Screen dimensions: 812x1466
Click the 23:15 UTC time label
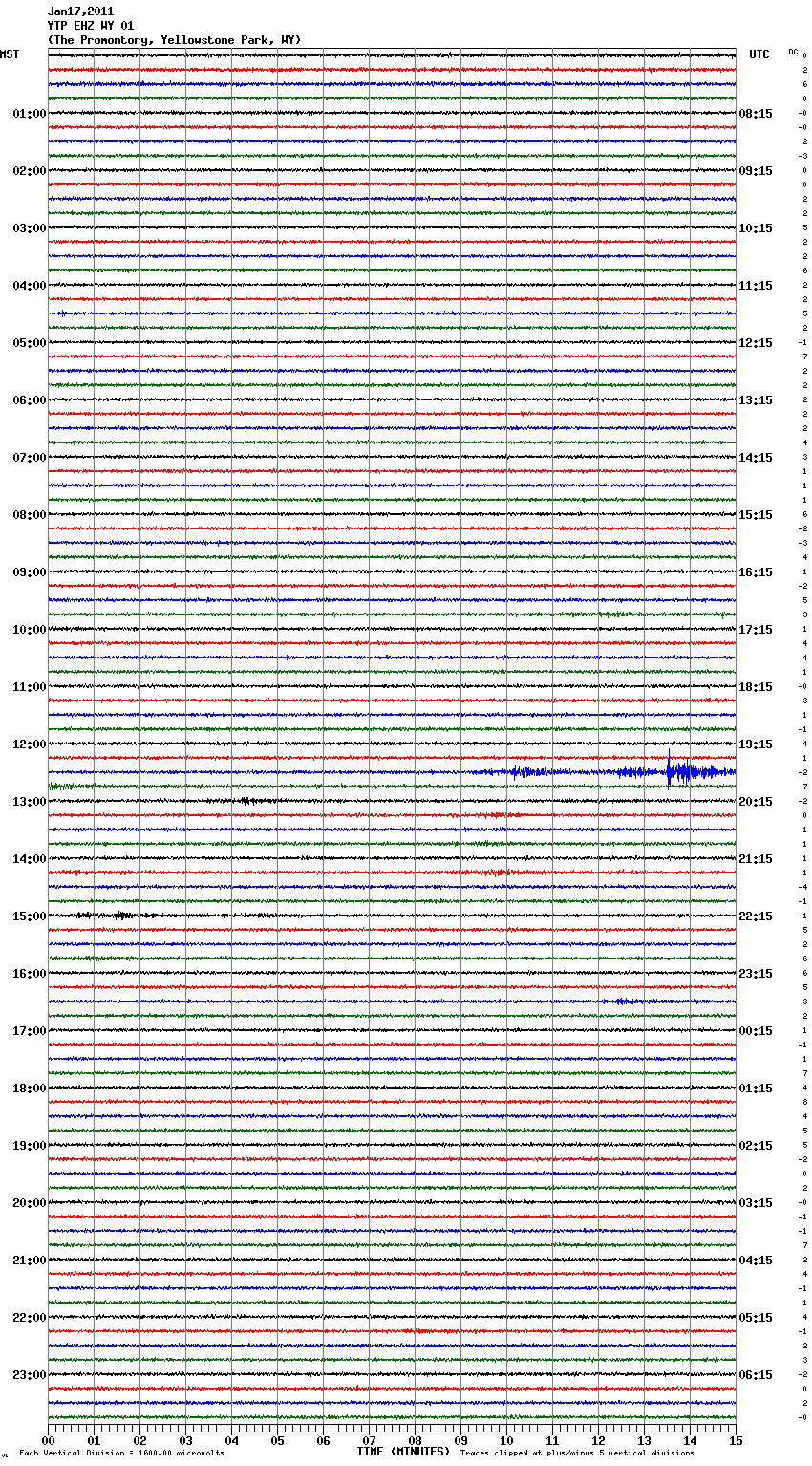[756, 974]
